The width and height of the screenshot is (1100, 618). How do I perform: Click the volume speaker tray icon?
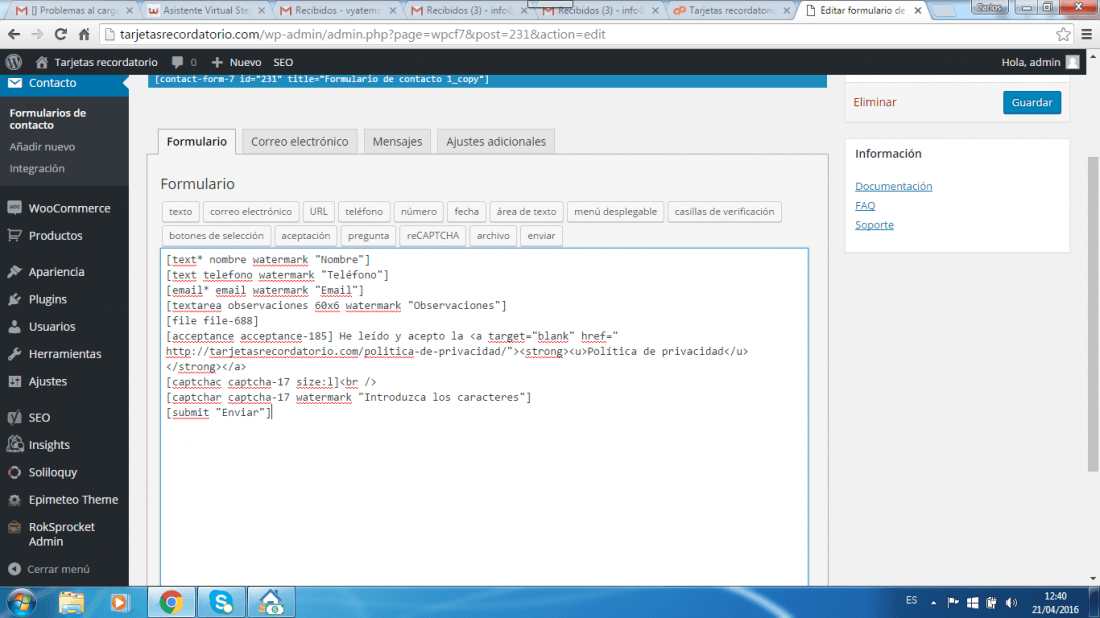1011,603
